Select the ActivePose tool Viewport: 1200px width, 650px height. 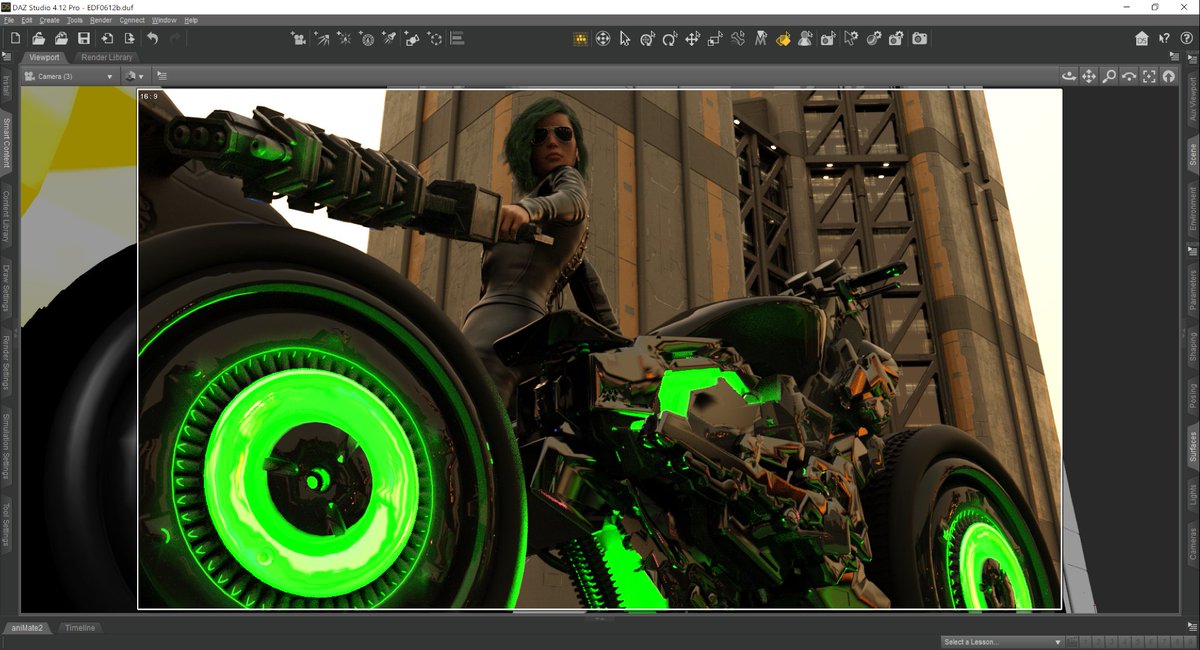point(648,38)
